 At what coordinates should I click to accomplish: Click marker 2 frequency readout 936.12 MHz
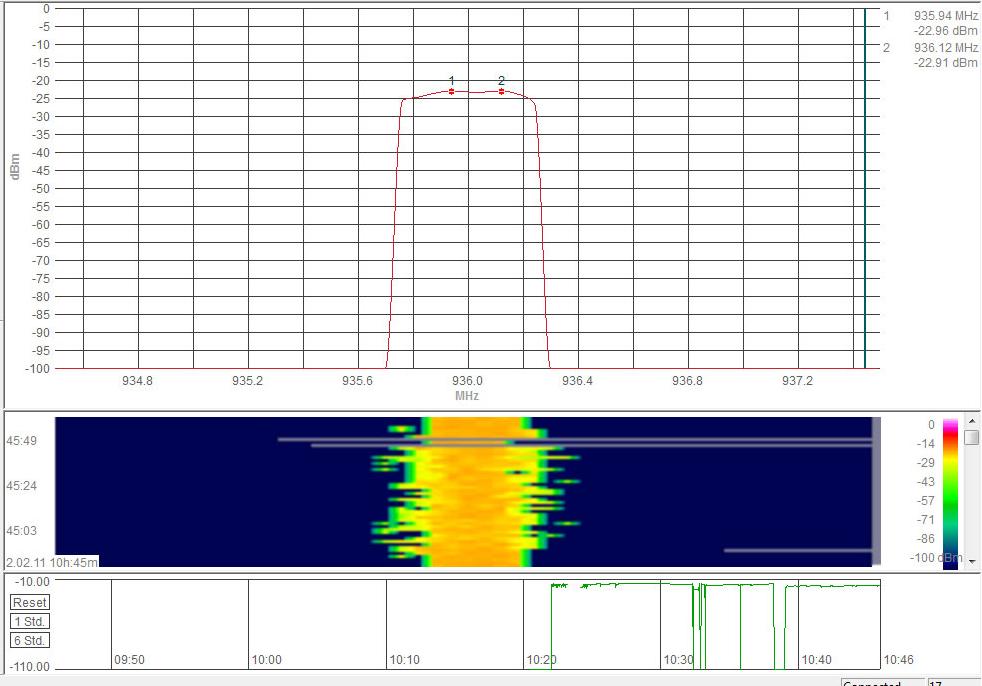[x=945, y=48]
